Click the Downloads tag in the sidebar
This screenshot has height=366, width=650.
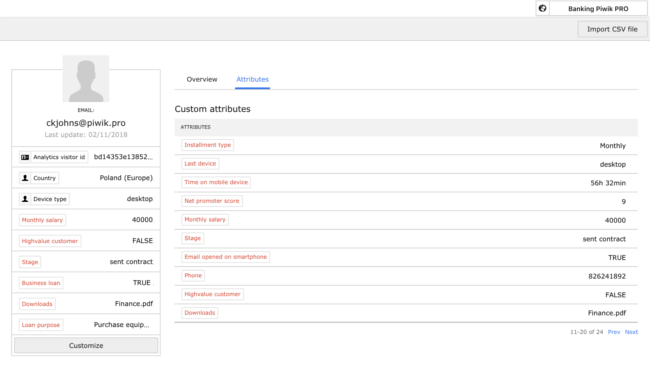tap(37, 304)
